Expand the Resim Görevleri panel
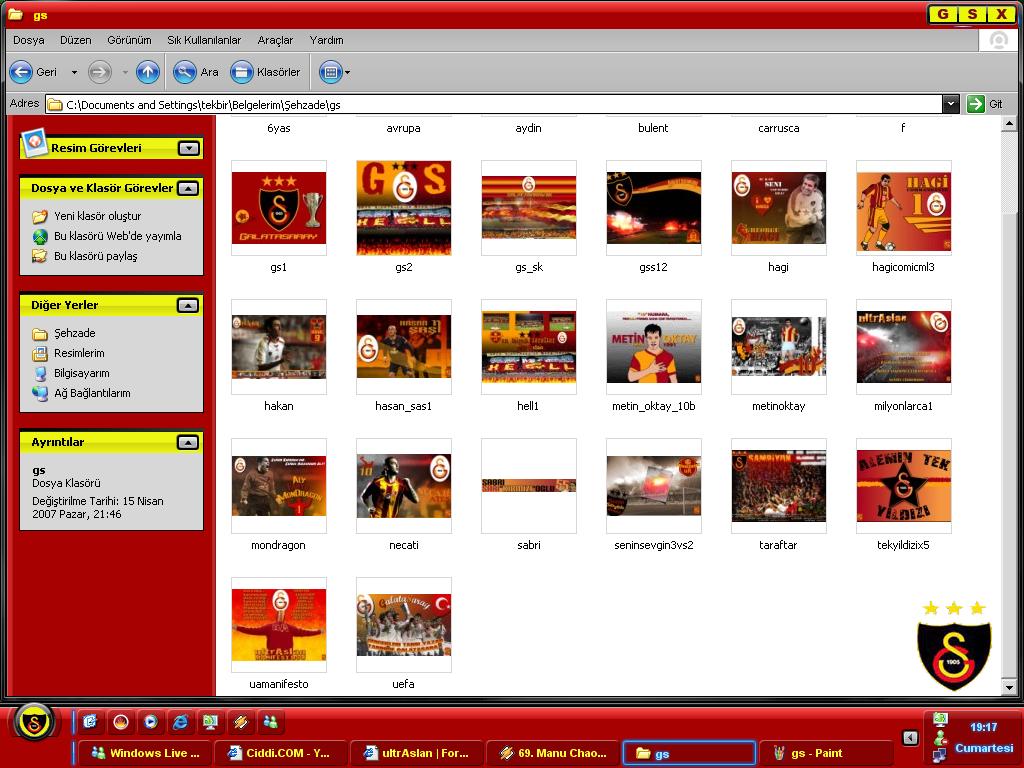Image resolution: width=1024 pixels, height=768 pixels. pyautogui.click(x=189, y=148)
